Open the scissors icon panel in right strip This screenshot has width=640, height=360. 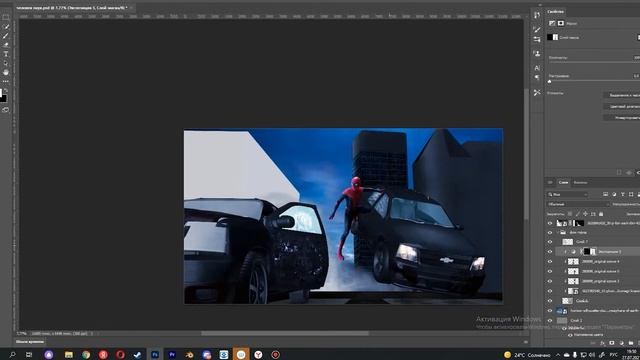(537, 93)
